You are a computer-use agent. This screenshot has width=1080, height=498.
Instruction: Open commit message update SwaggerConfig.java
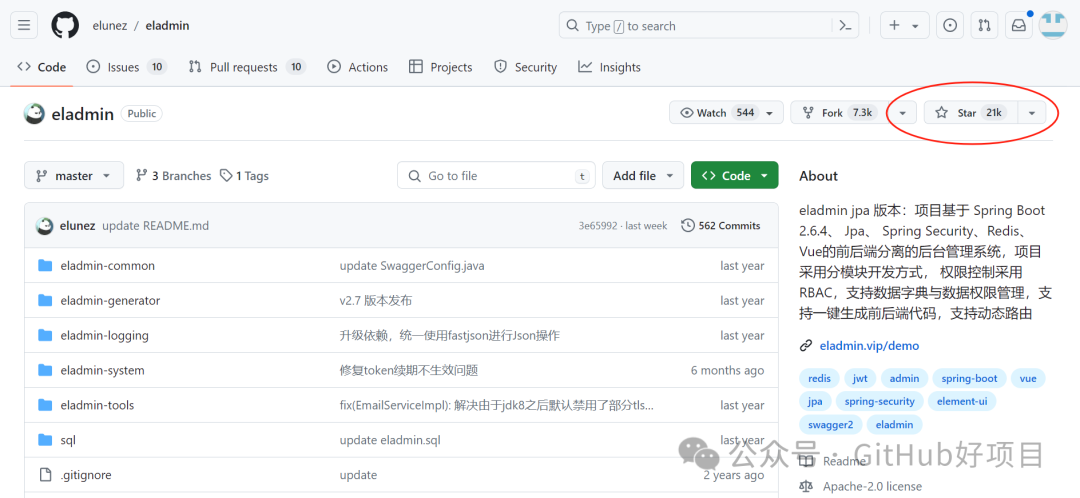tap(412, 266)
